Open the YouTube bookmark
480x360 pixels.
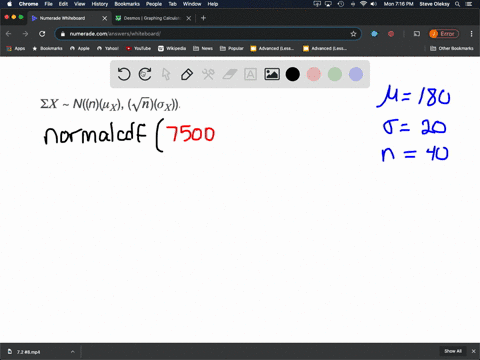coord(138,48)
